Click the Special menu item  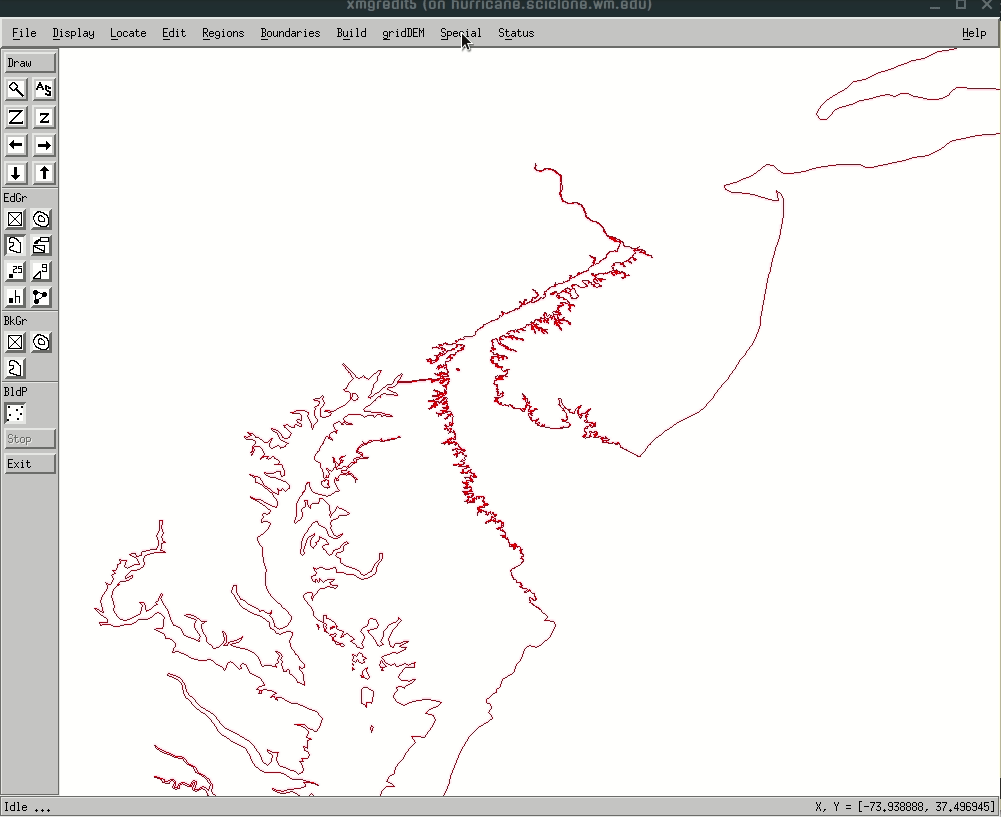pyautogui.click(x=460, y=33)
